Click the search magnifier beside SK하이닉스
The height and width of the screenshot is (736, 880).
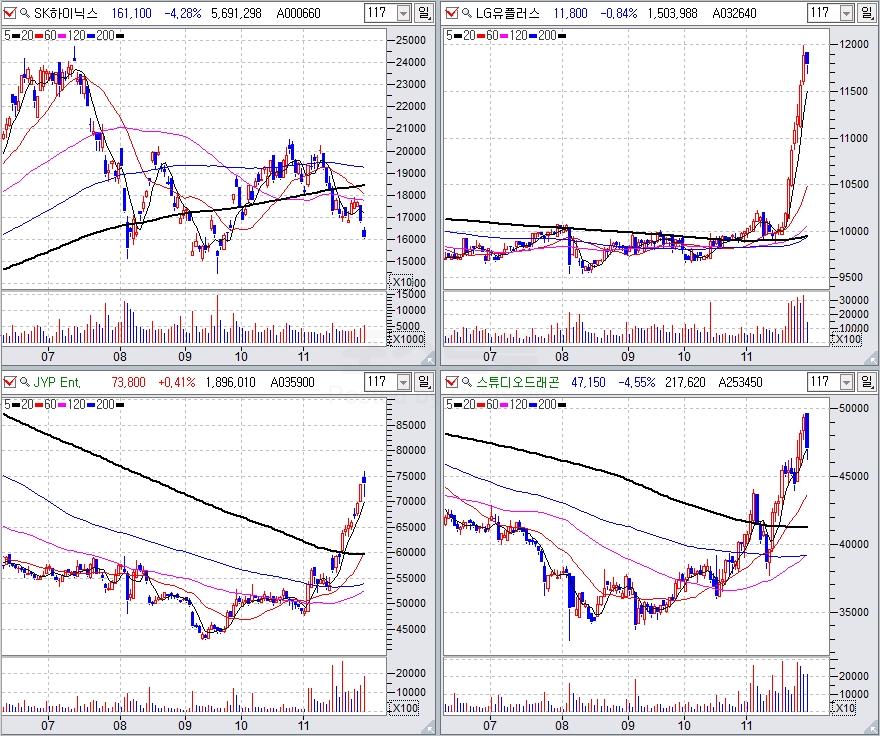[25, 13]
